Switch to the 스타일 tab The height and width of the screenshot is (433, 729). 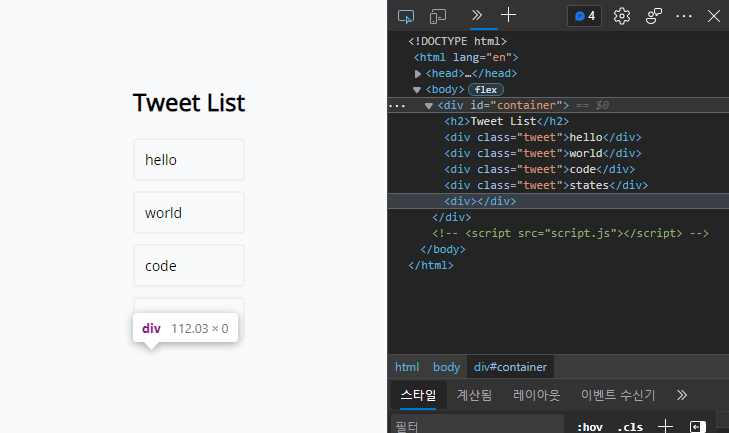[418, 395]
